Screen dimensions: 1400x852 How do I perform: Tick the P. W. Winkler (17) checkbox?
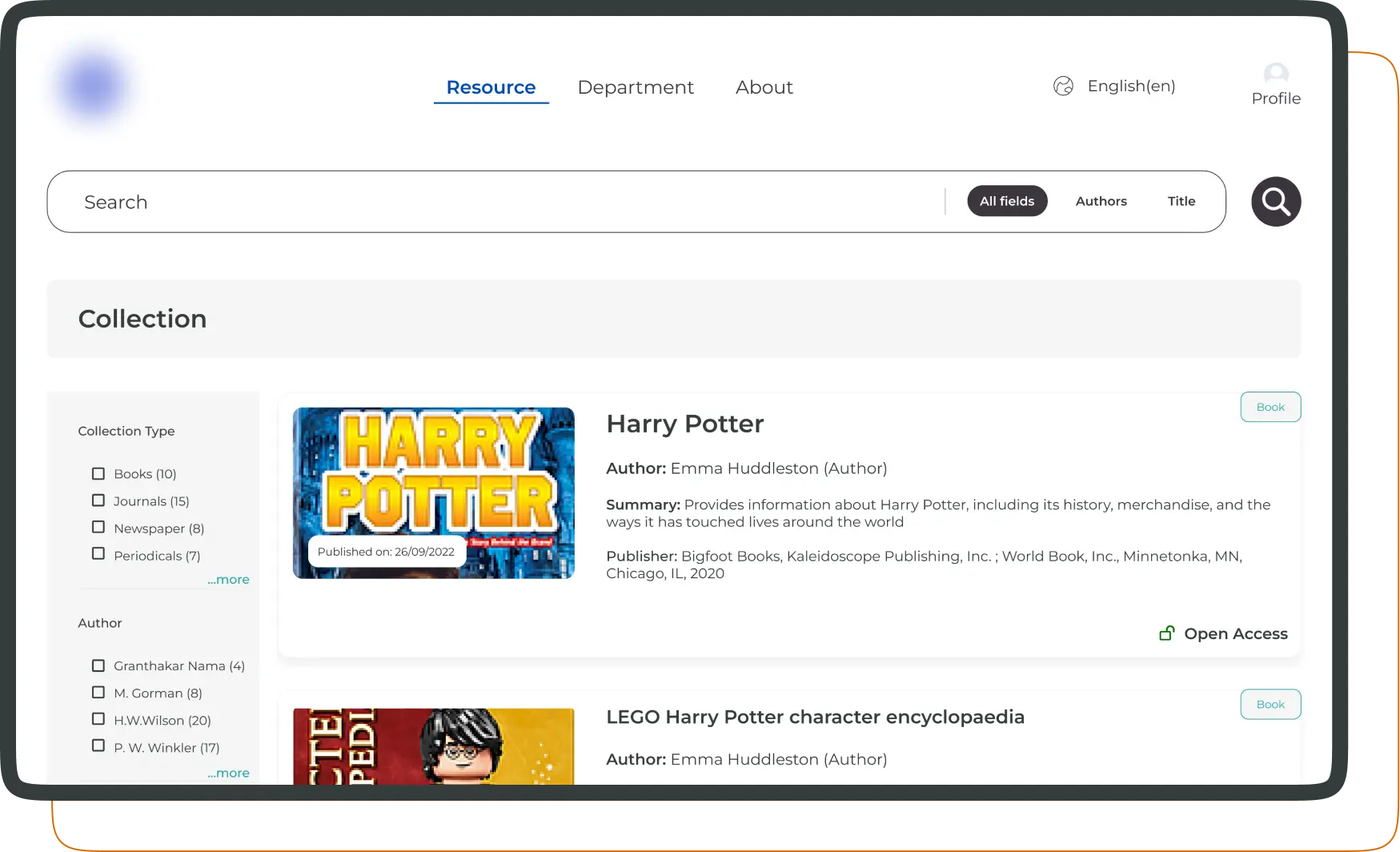click(x=98, y=745)
